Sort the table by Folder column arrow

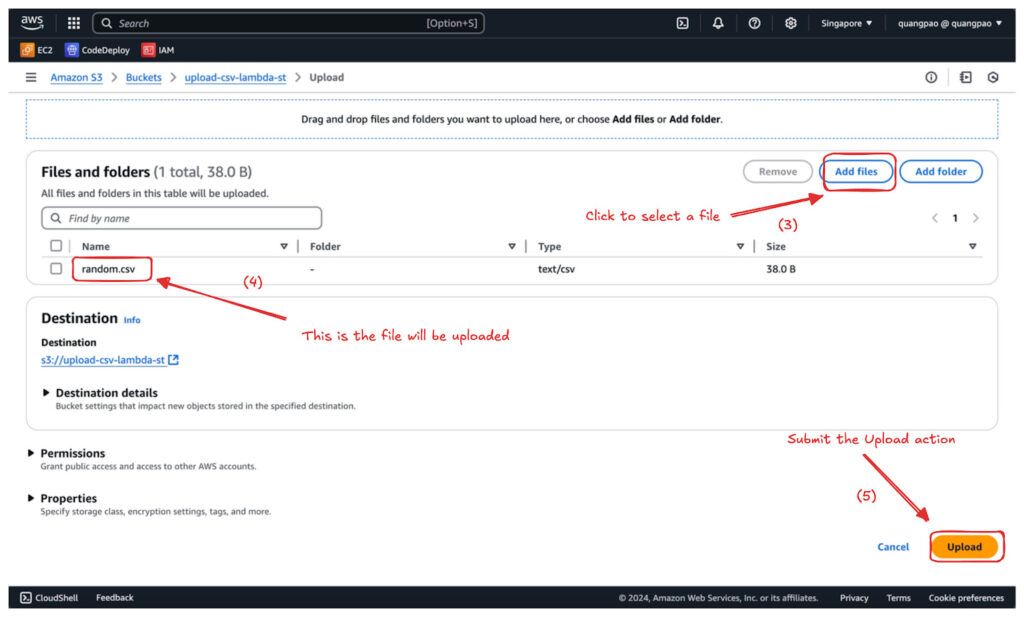click(x=511, y=246)
